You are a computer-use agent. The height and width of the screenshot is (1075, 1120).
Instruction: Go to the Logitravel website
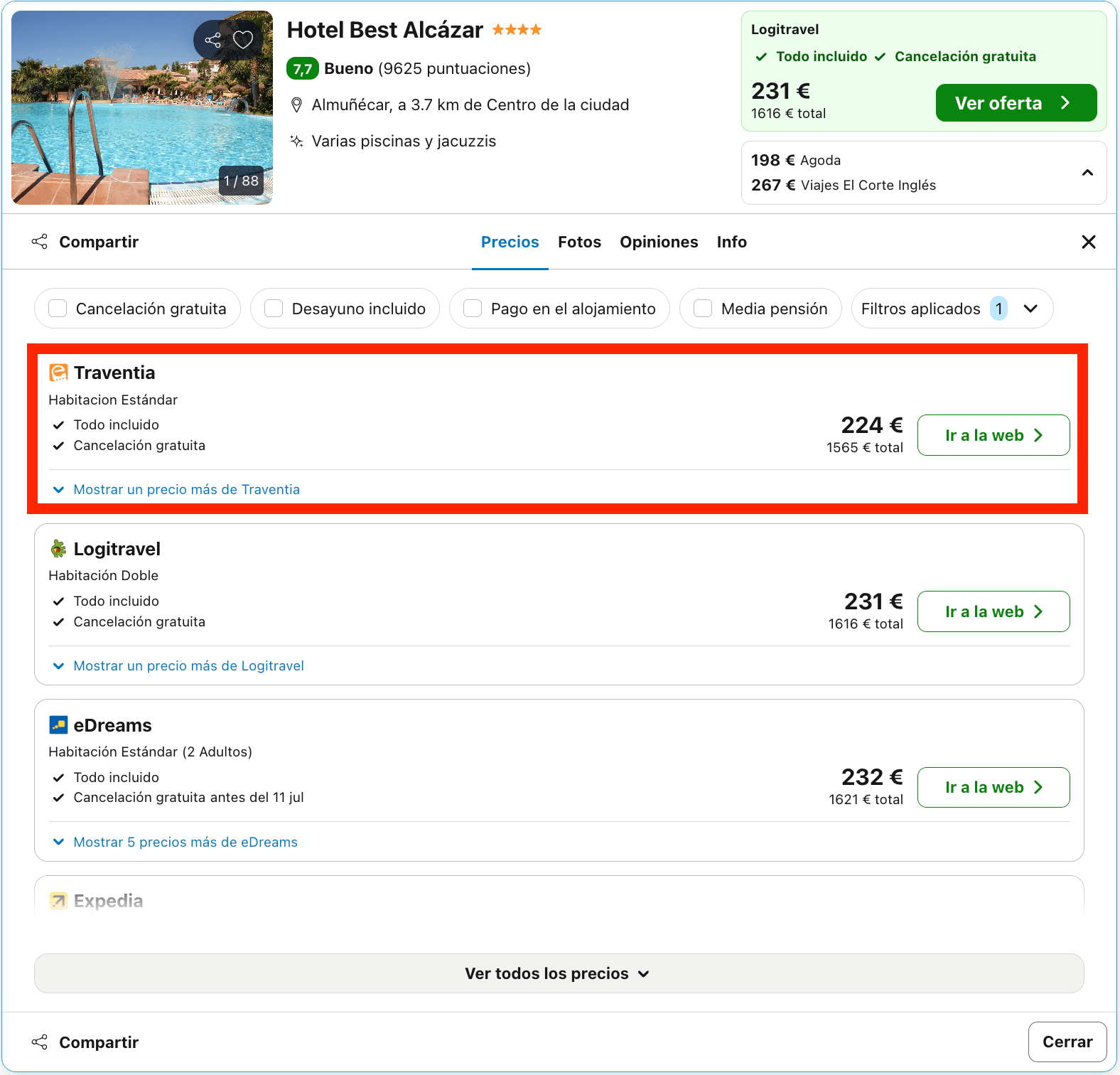(994, 611)
